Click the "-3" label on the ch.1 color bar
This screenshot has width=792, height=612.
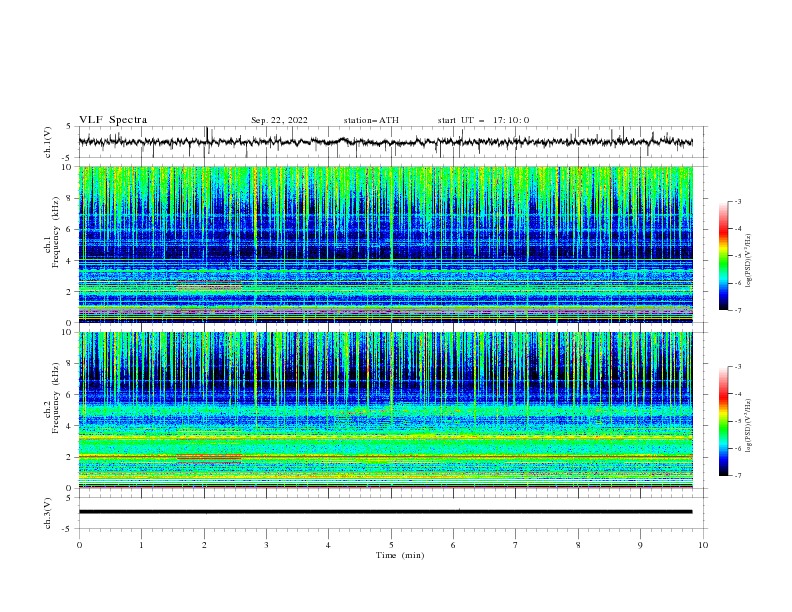click(737, 201)
